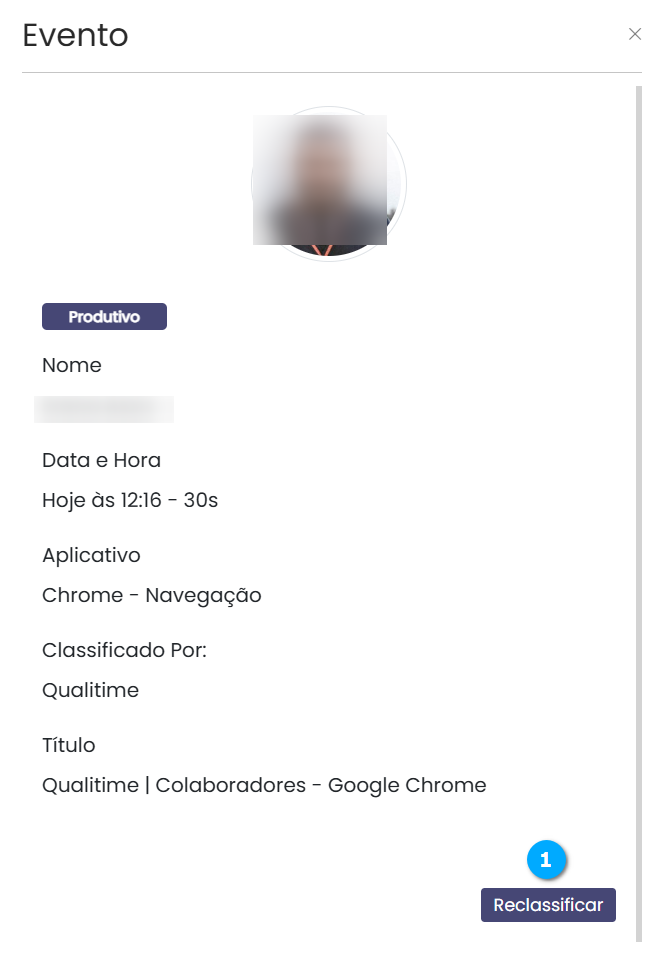The height and width of the screenshot is (959, 666).
Task: Close the Evento dialog
Action: click(x=635, y=34)
